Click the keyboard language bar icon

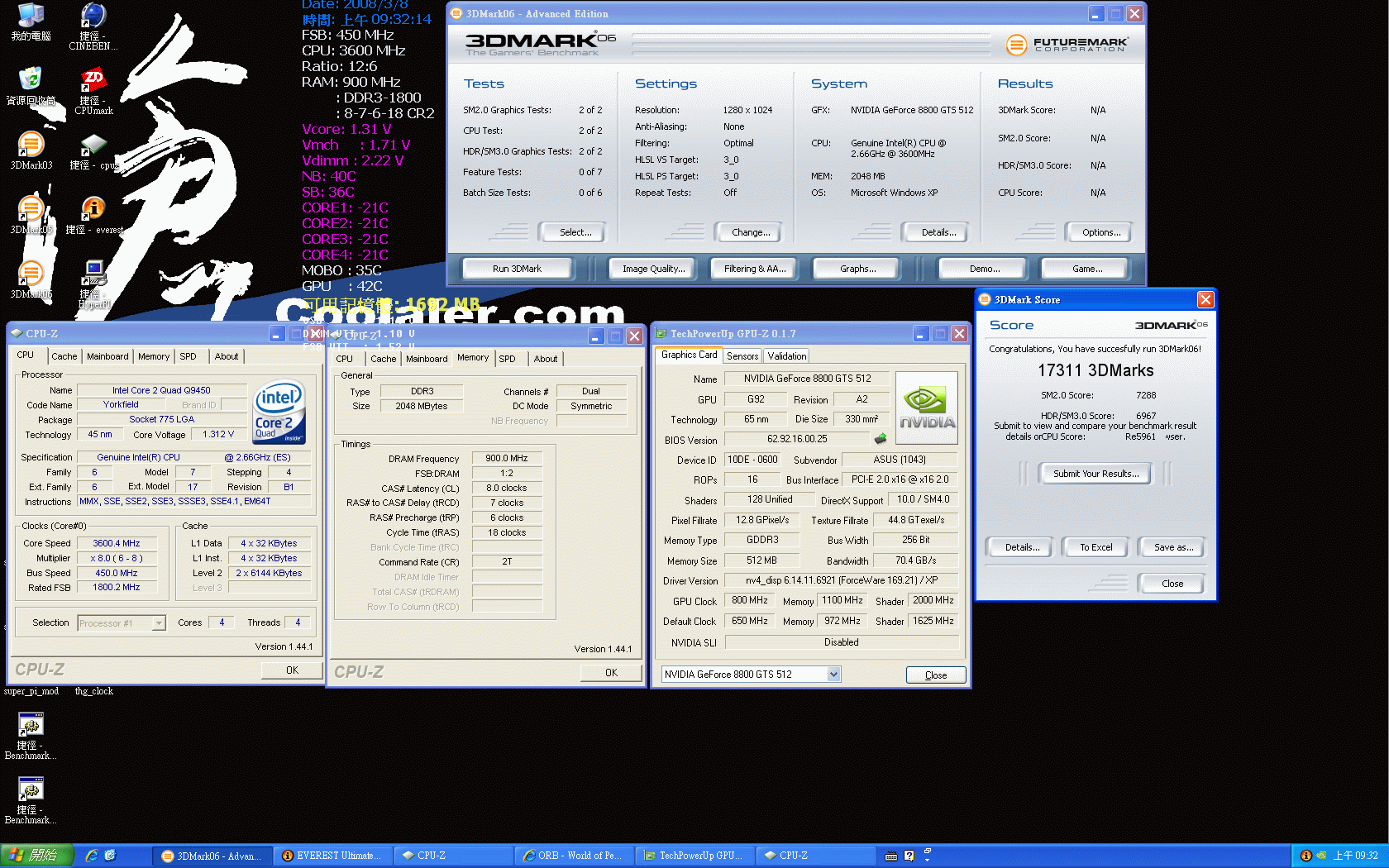[891, 856]
